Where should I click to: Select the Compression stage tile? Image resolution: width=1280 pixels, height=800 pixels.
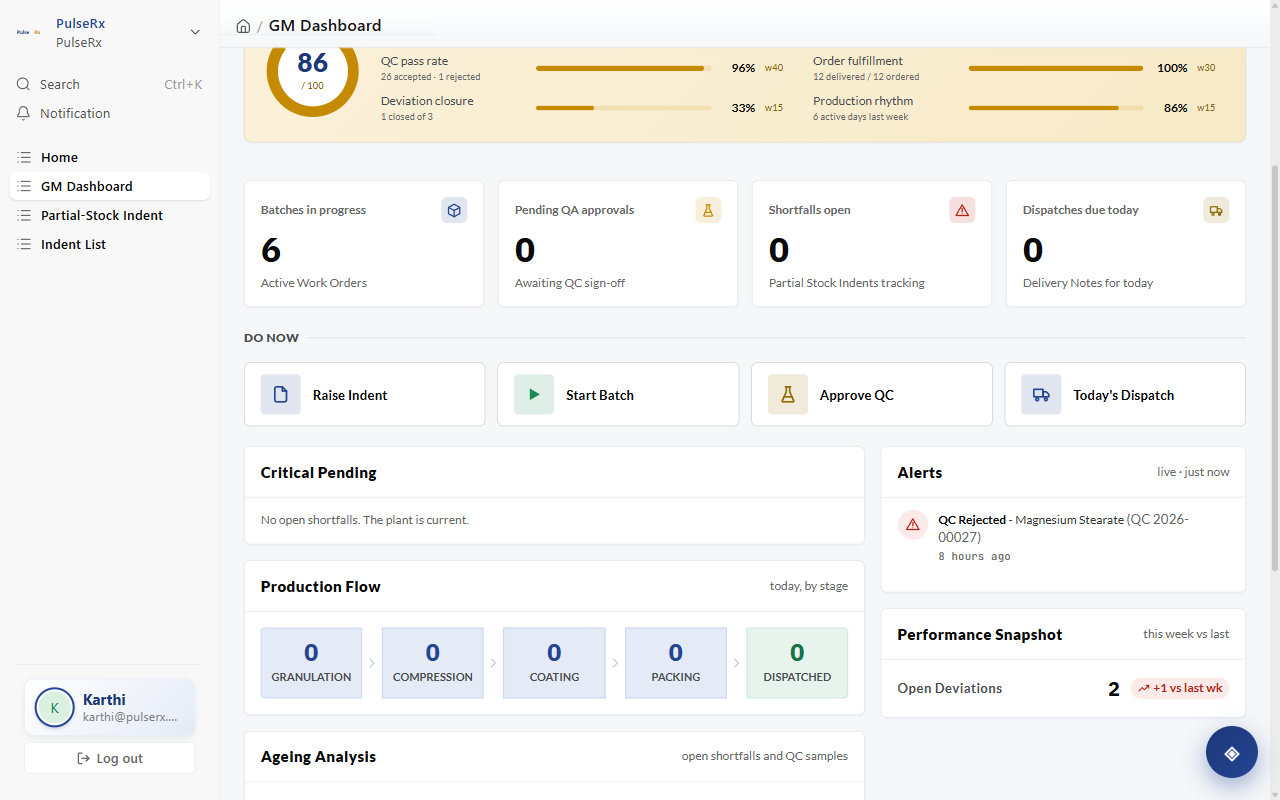433,663
